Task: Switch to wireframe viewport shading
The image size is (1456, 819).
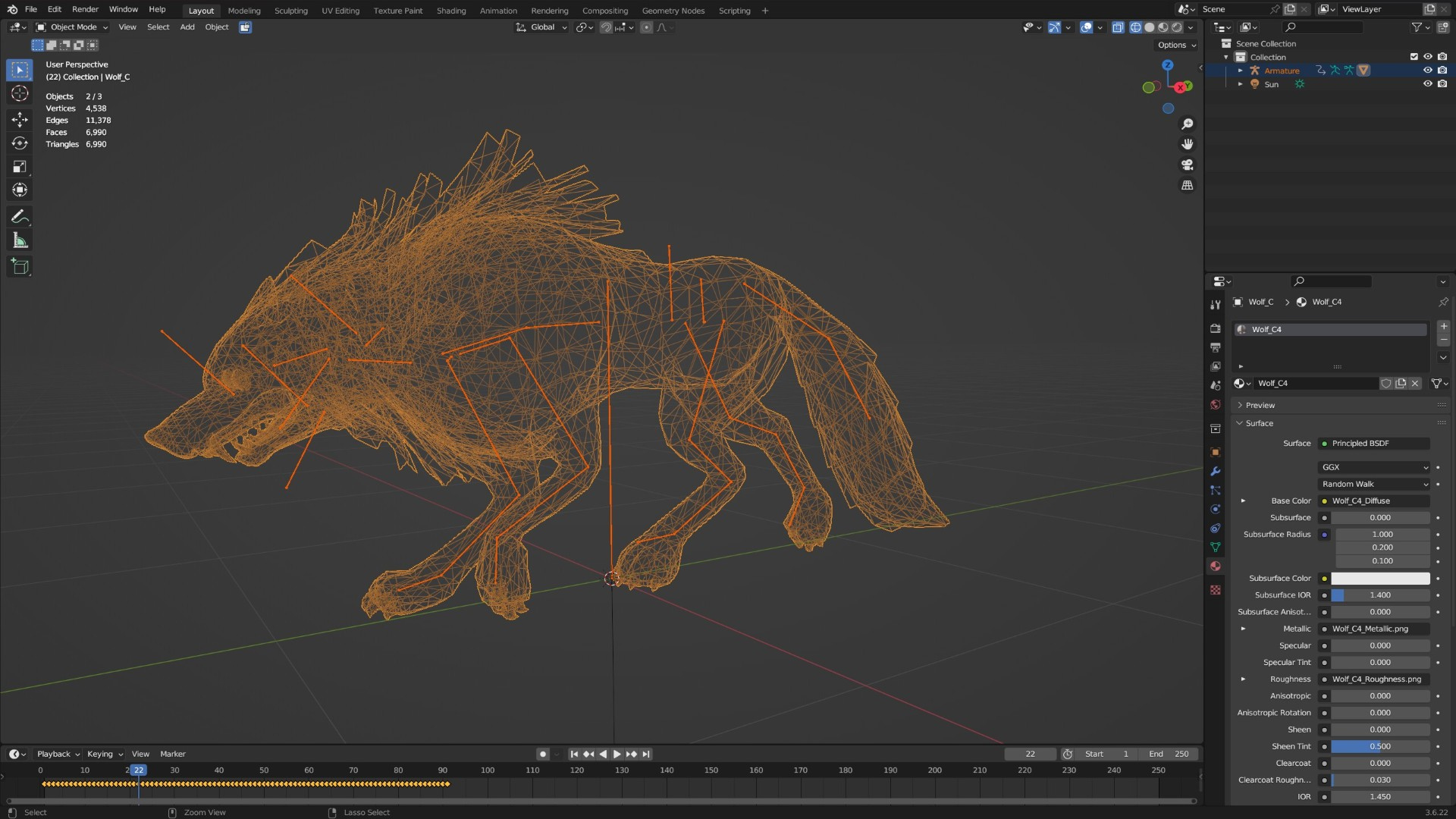Action: (1136, 27)
